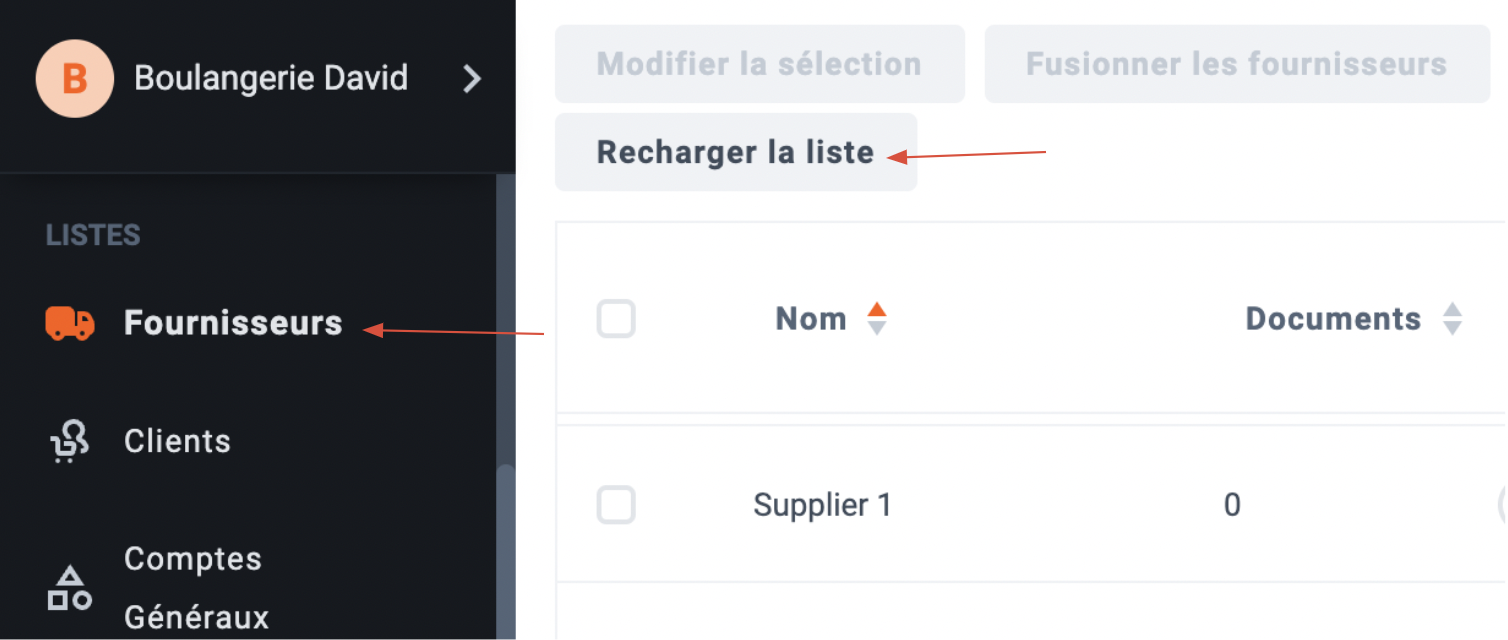The width and height of the screenshot is (1508, 640).
Task: Open Comptes Généraux in the sidebar
Action: pos(196,588)
